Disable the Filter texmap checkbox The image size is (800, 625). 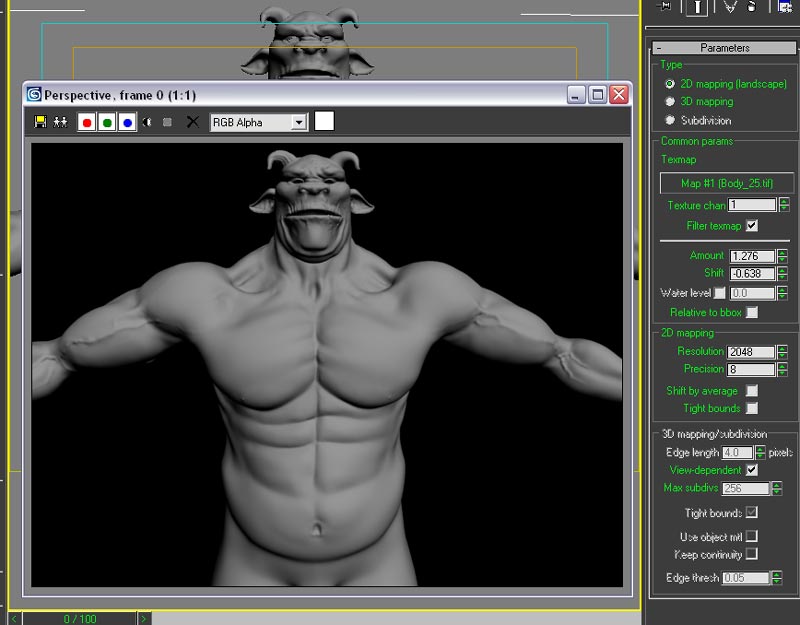[x=752, y=226]
